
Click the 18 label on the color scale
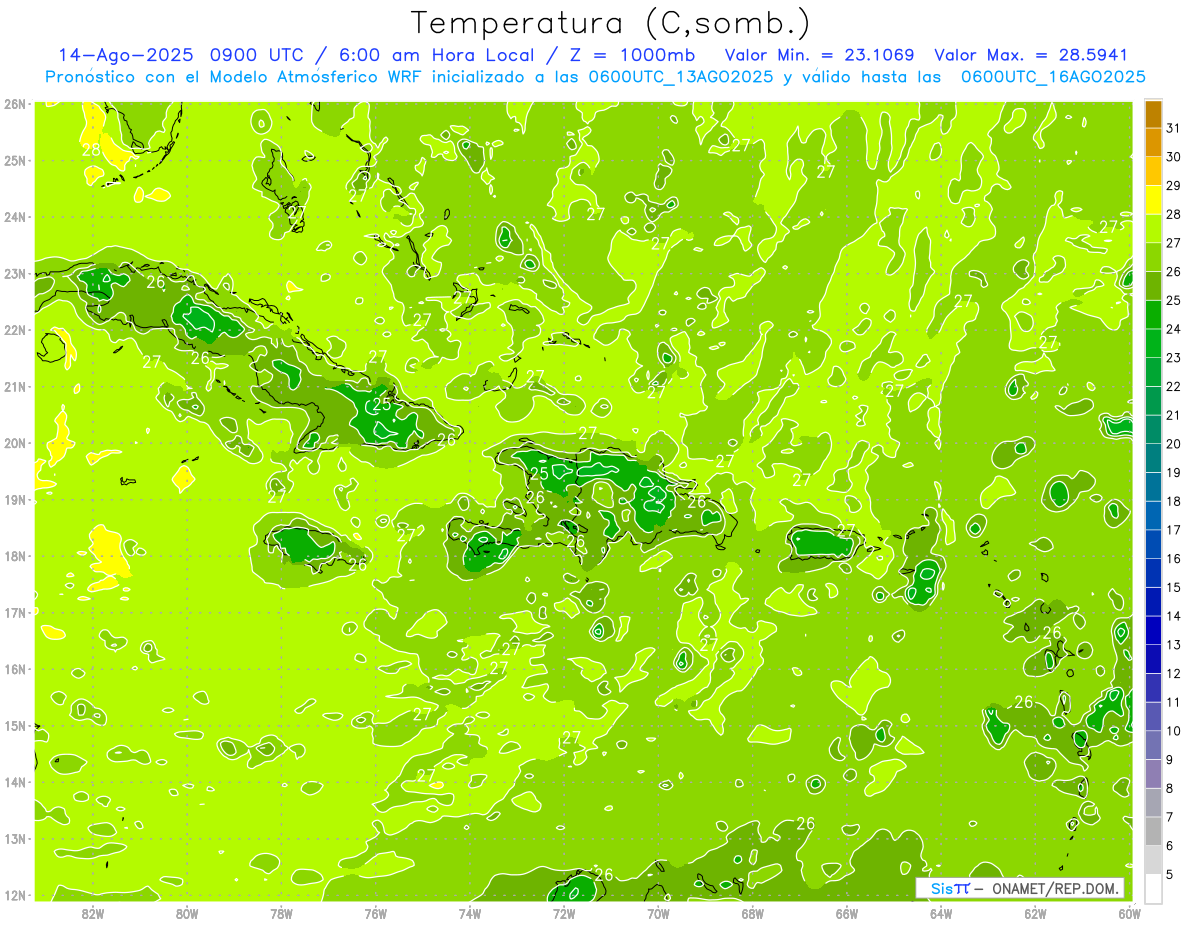[x=1174, y=501]
